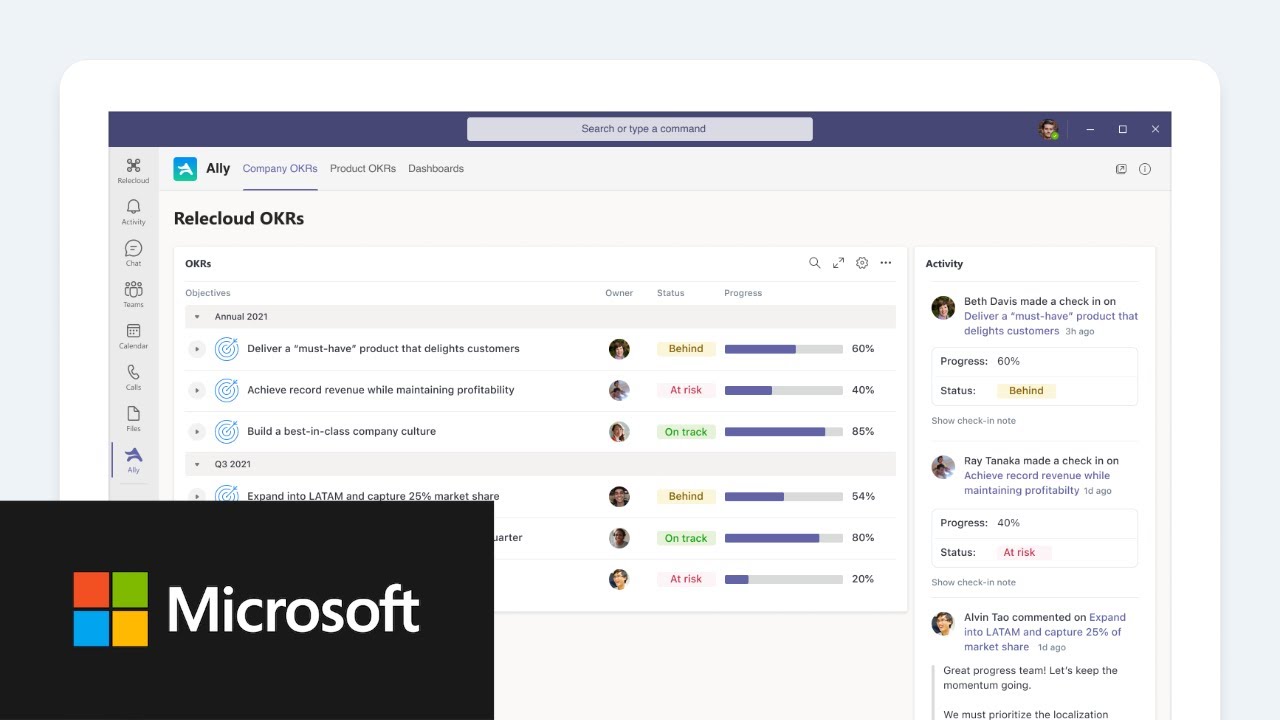Click info icon in tab bar
Viewport: 1280px width, 720px height.
1145,169
